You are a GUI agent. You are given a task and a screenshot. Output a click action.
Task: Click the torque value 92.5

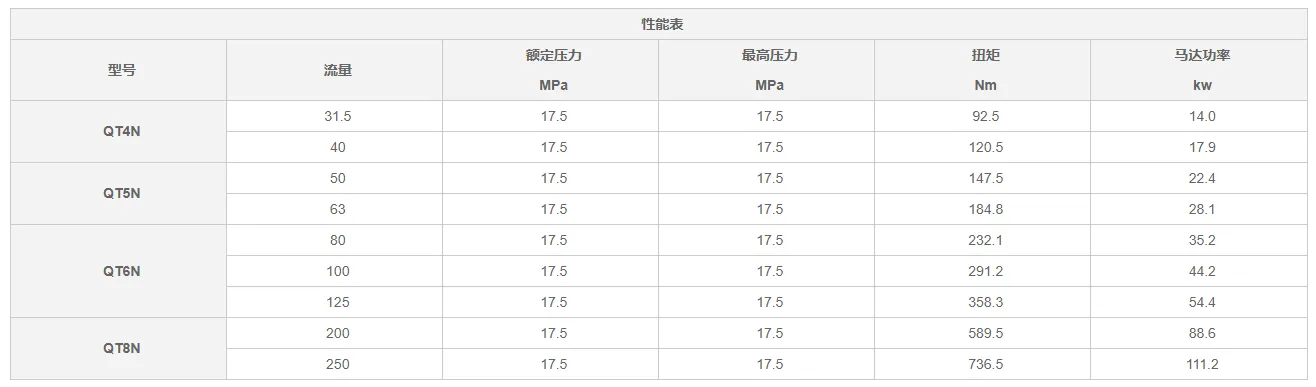coord(985,116)
